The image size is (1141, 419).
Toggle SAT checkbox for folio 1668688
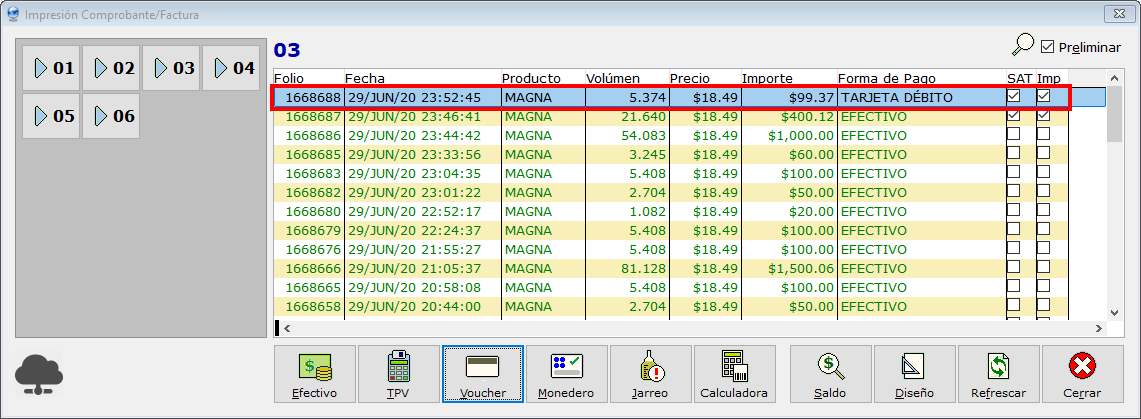point(1014,97)
